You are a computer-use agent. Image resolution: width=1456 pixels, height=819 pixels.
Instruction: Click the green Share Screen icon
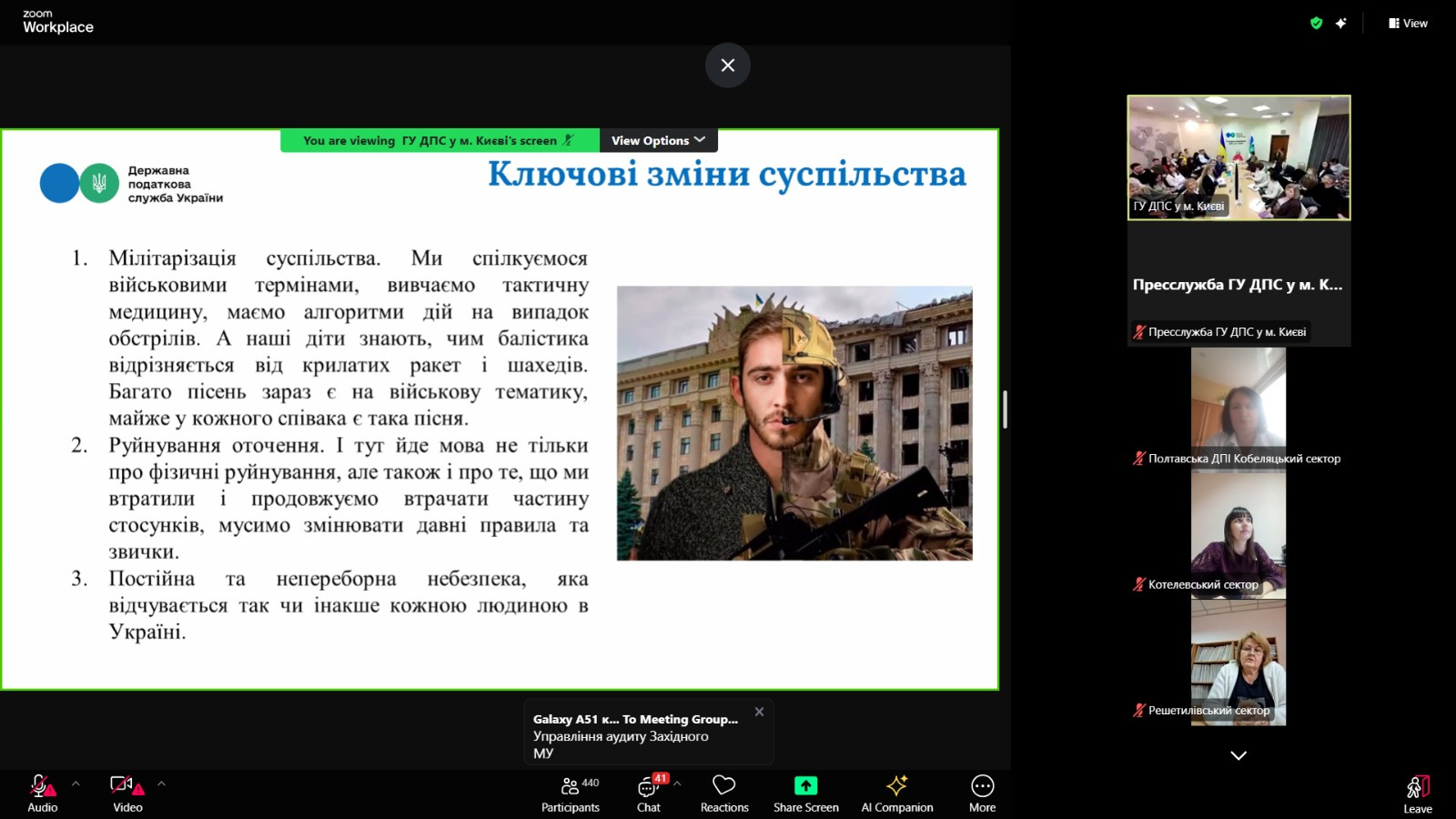click(805, 785)
